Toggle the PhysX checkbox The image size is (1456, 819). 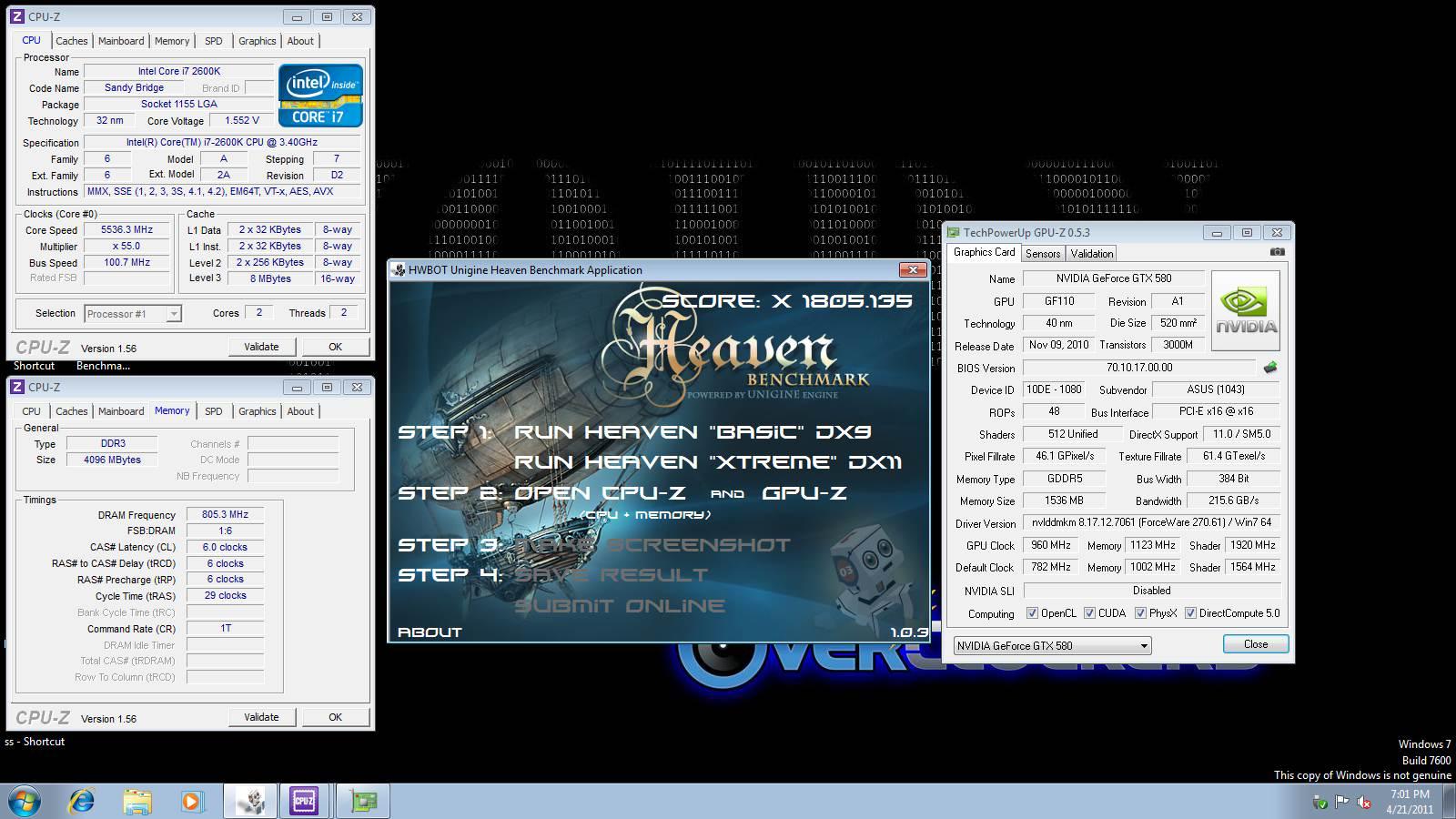tap(1140, 613)
